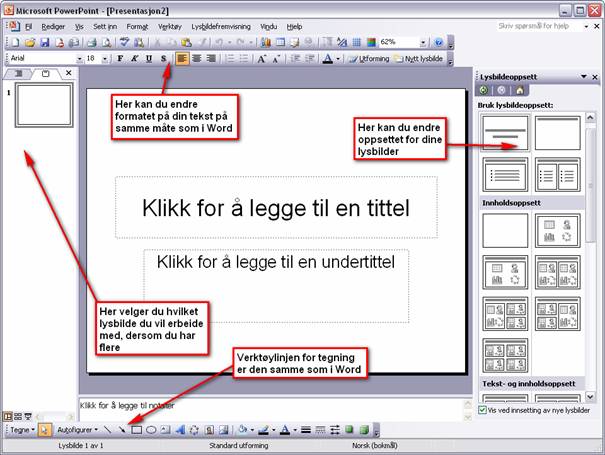The width and height of the screenshot is (605, 455).
Task: Open the Lysbildeoppsett task pane dropdown arrow
Action: pyautogui.click(x=584, y=77)
